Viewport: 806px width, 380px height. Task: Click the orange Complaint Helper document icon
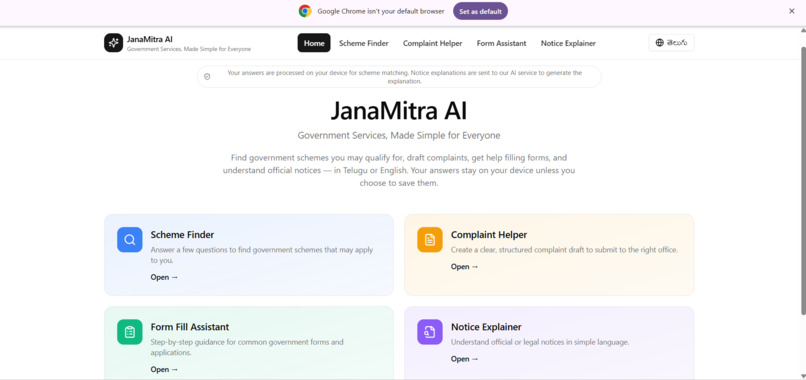pyautogui.click(x=430, y=240)
